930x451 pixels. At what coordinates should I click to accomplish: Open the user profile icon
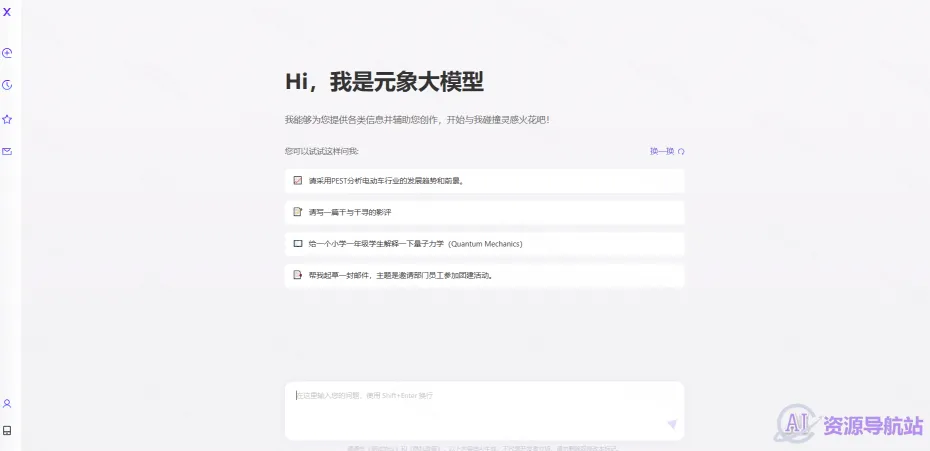point(7,404)
